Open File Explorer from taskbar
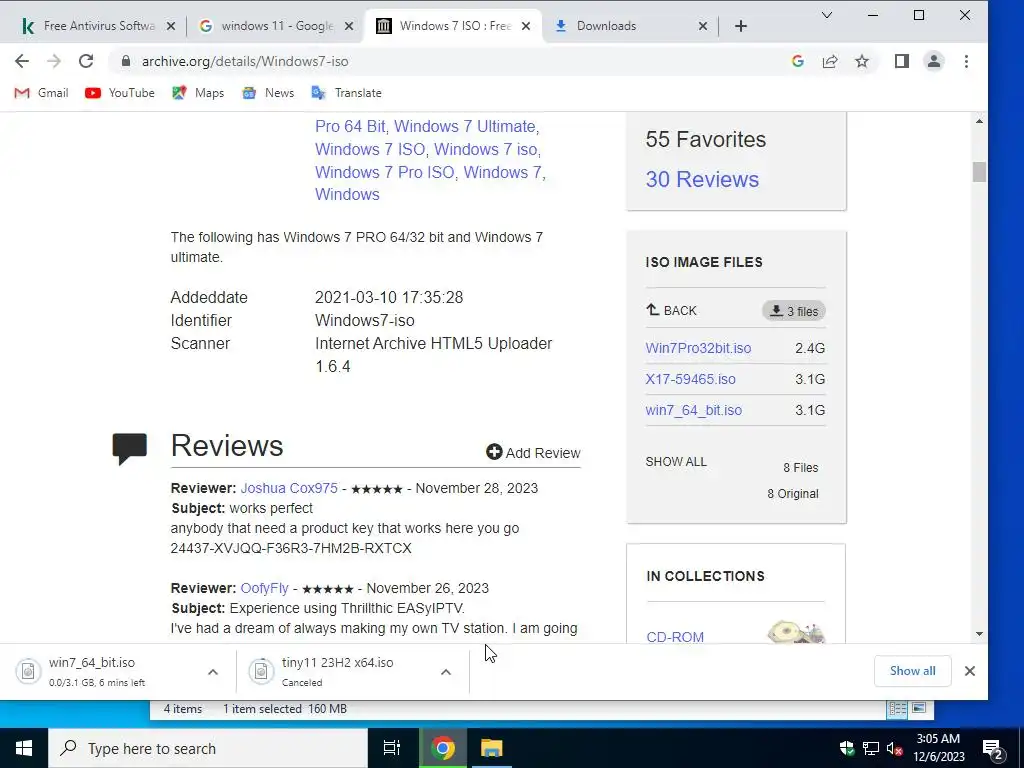The height and width of the screenshot is (768, 1024). [491, 748]
